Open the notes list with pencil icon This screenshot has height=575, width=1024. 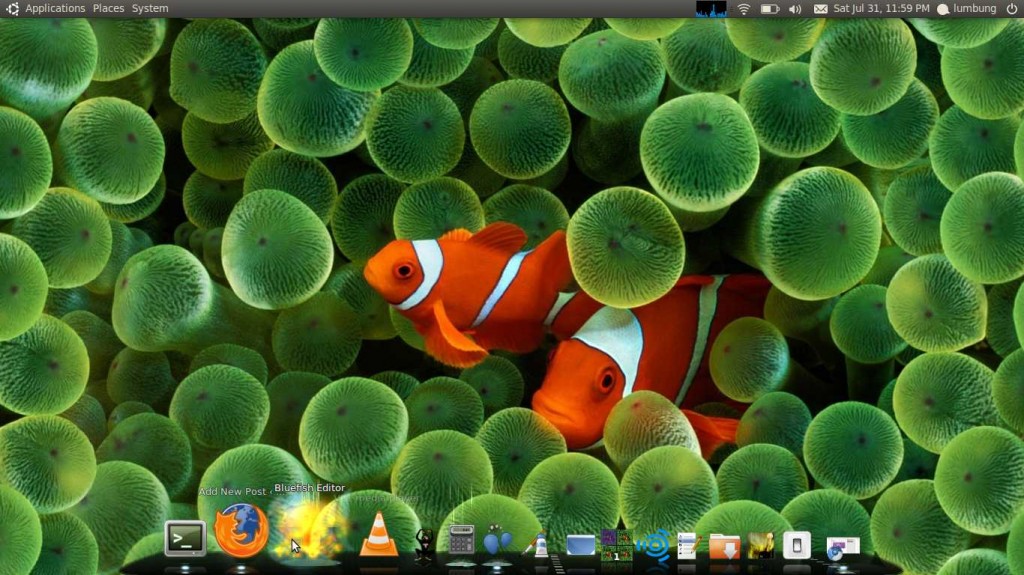pos(688,546)
